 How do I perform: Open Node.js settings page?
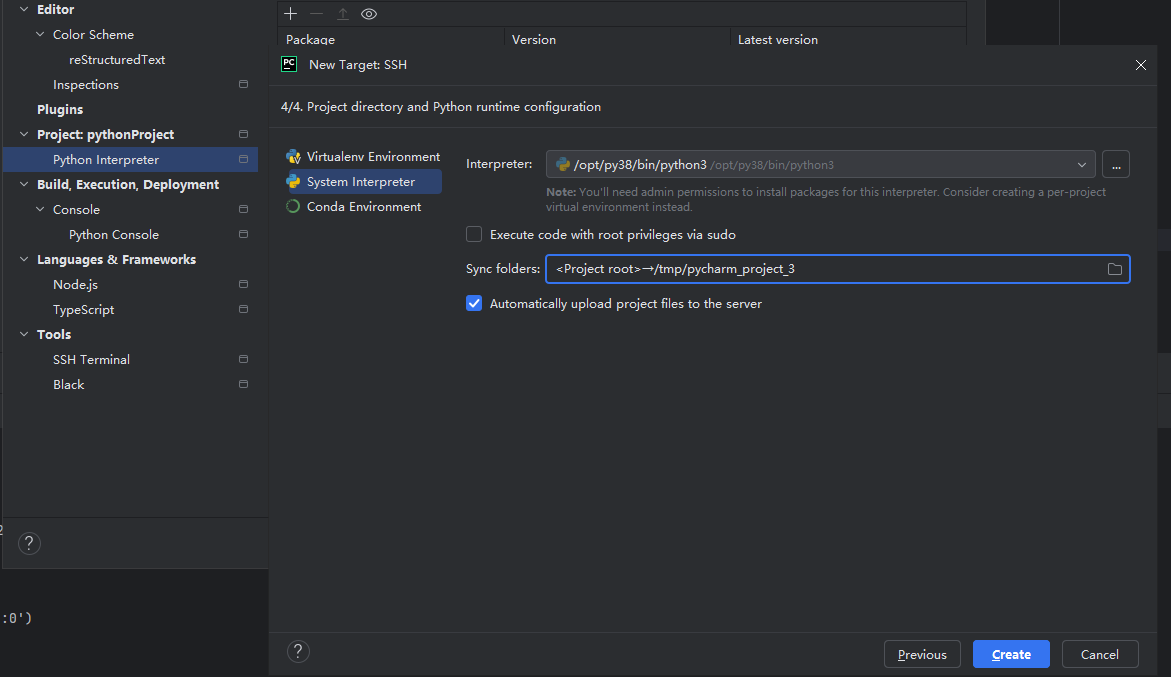click(x=75, y=284)
